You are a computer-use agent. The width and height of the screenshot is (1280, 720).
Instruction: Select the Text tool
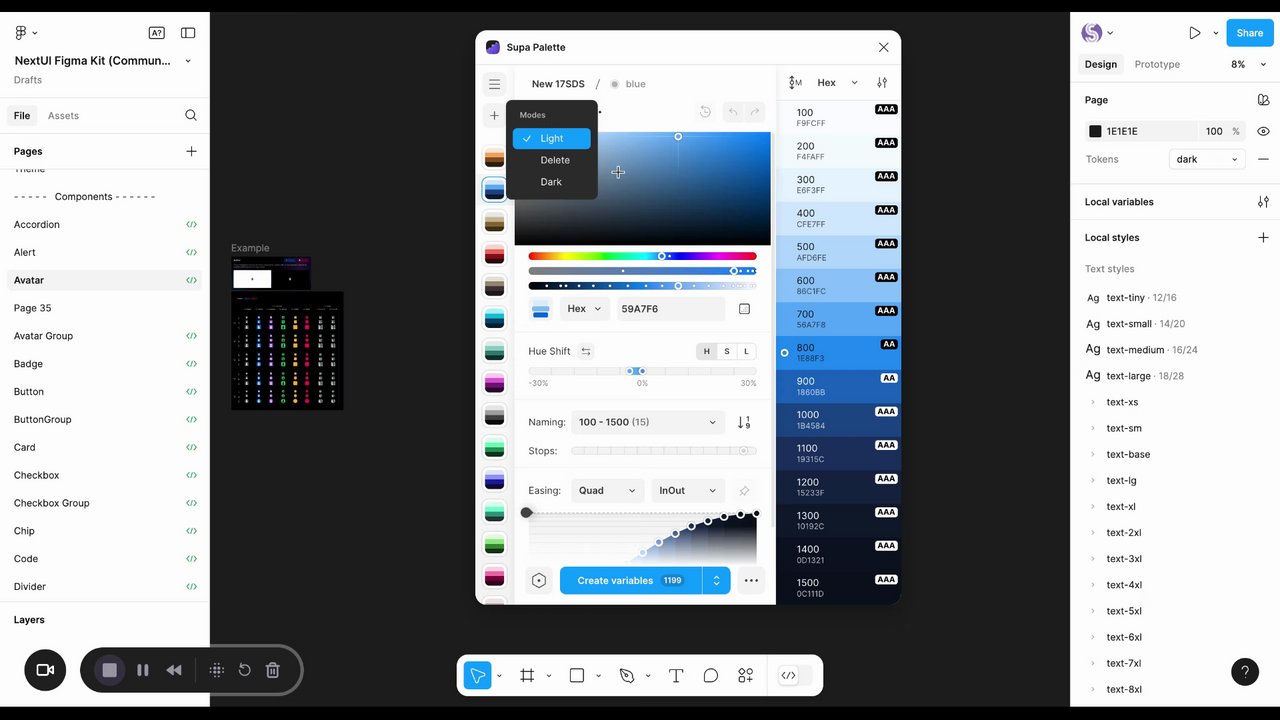(x=676, y=676)
